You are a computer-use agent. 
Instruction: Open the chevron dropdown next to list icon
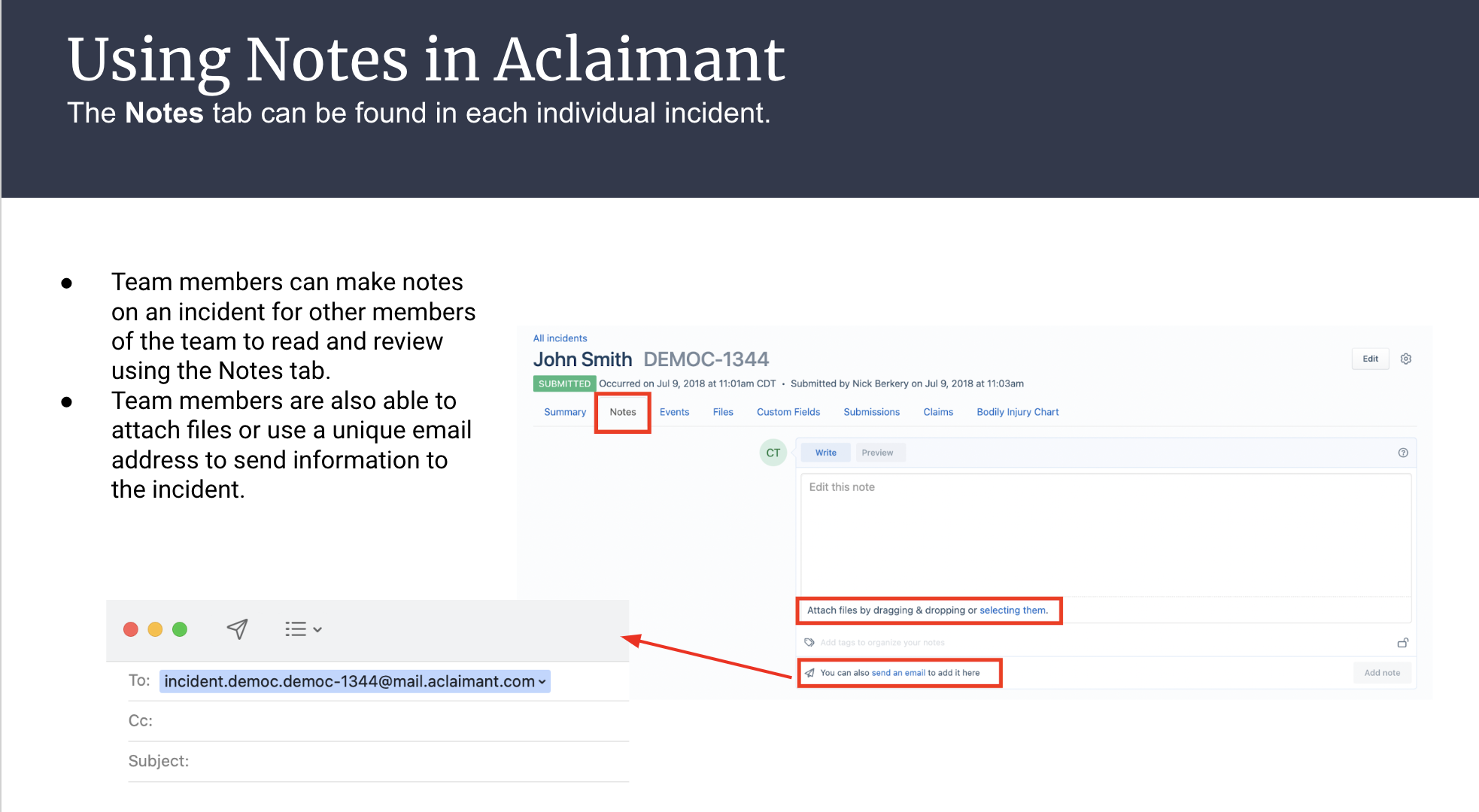tap(319, 629)
